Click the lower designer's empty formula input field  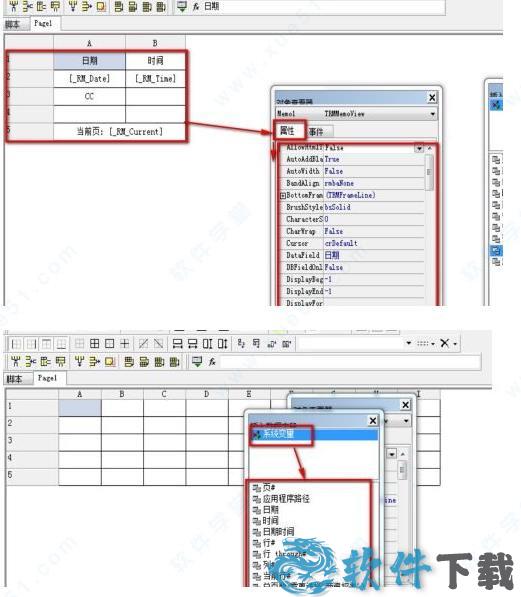(350, 361)
